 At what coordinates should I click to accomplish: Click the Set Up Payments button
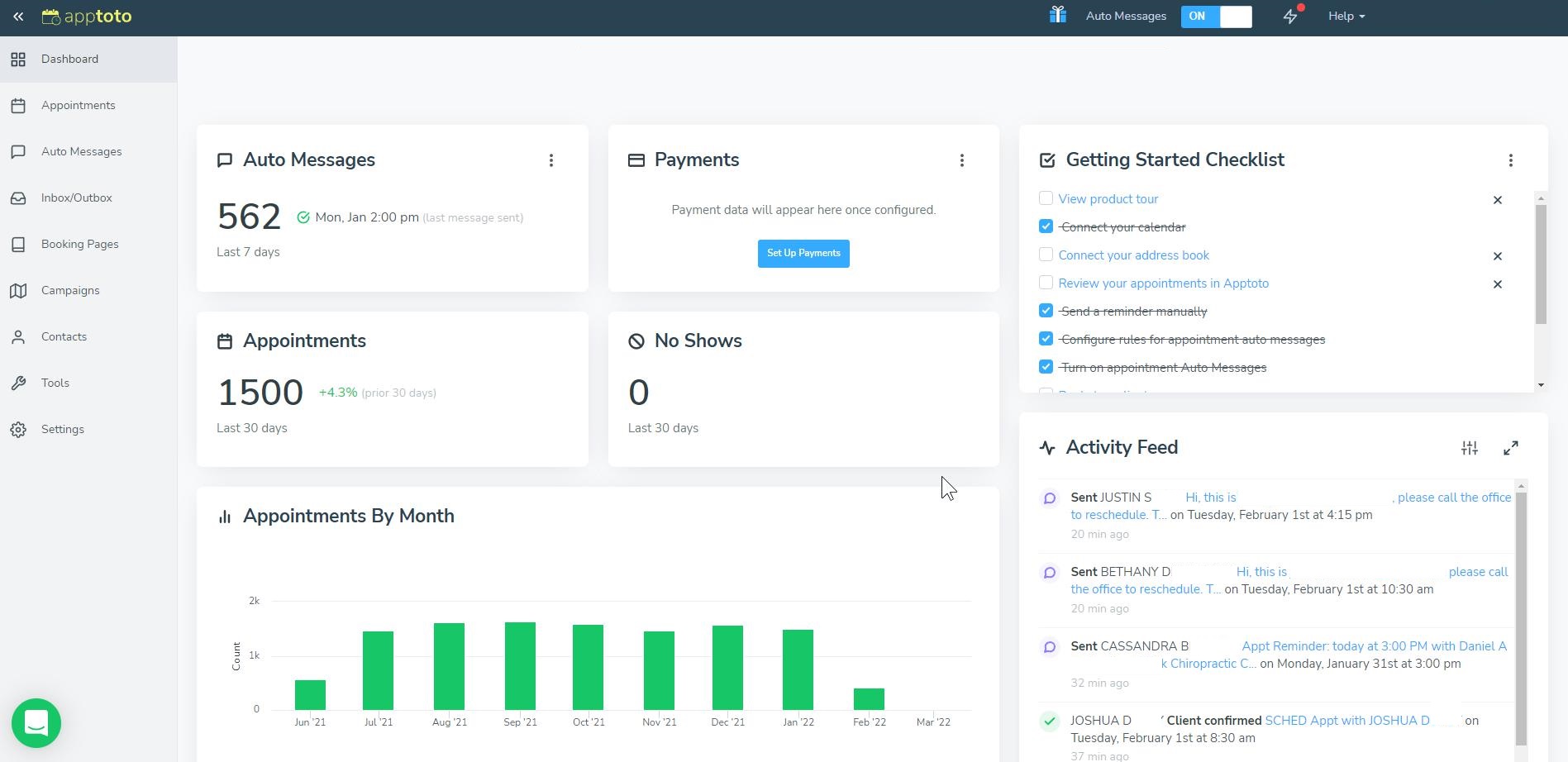point(803,253)
